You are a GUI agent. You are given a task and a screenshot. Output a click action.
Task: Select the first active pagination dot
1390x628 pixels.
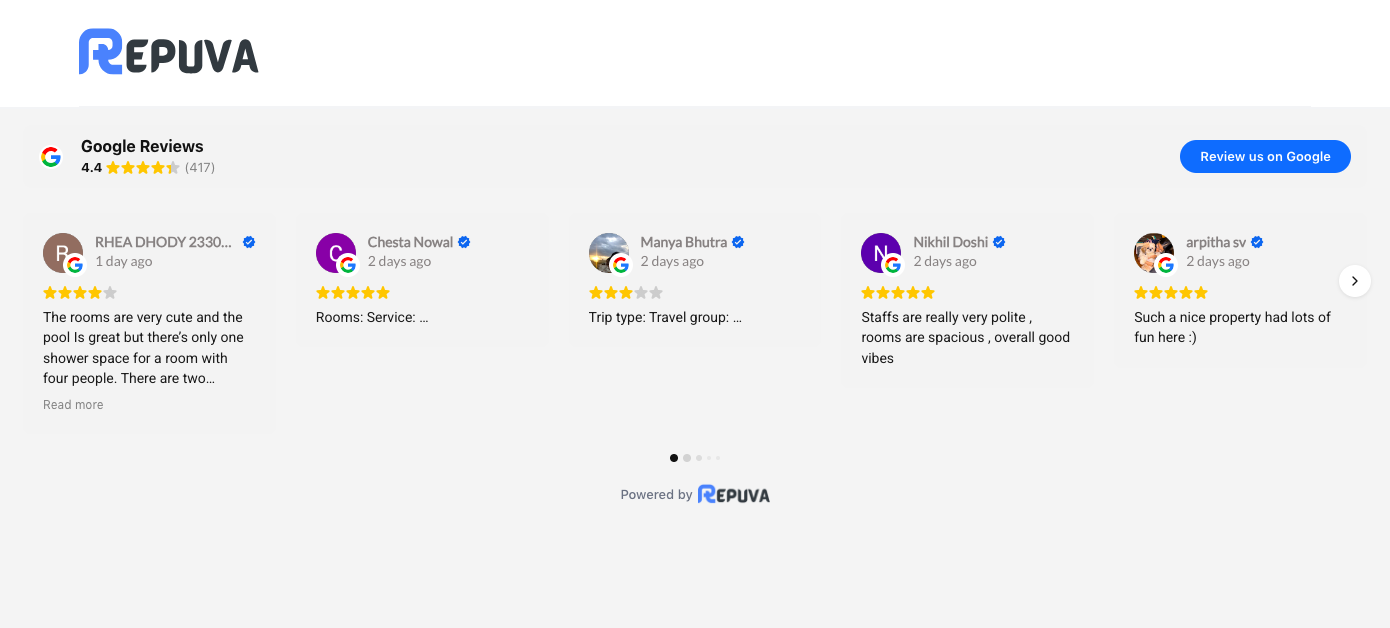(674, 458)
